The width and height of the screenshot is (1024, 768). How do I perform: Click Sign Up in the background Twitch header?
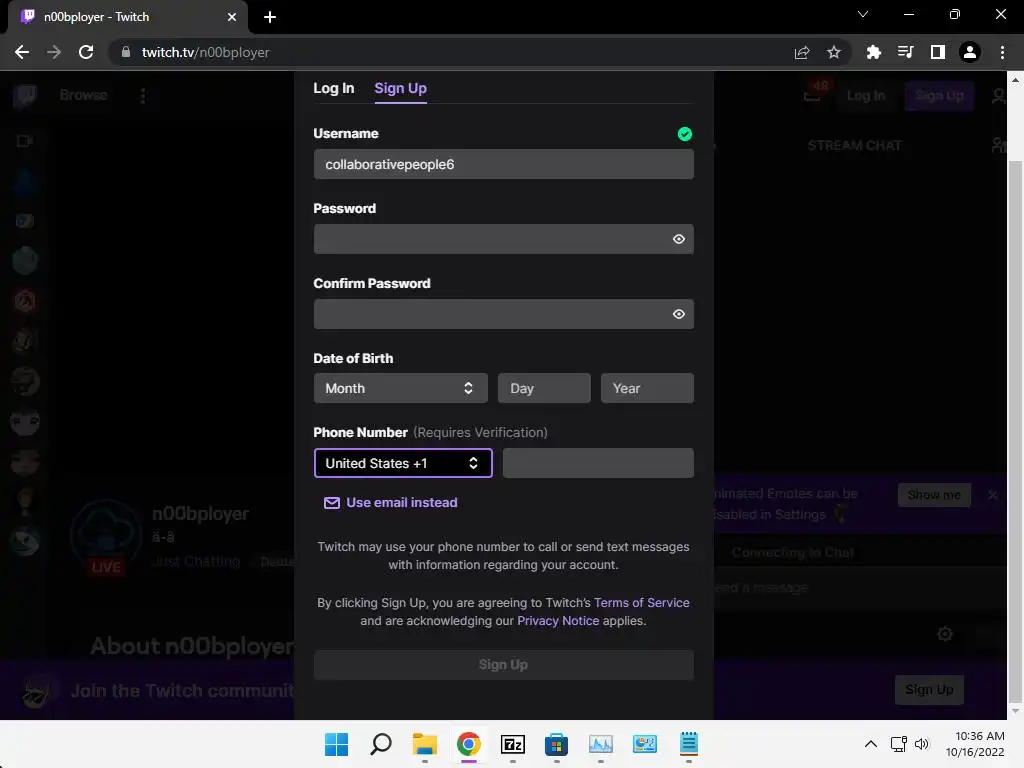click(x=939, y=96)
